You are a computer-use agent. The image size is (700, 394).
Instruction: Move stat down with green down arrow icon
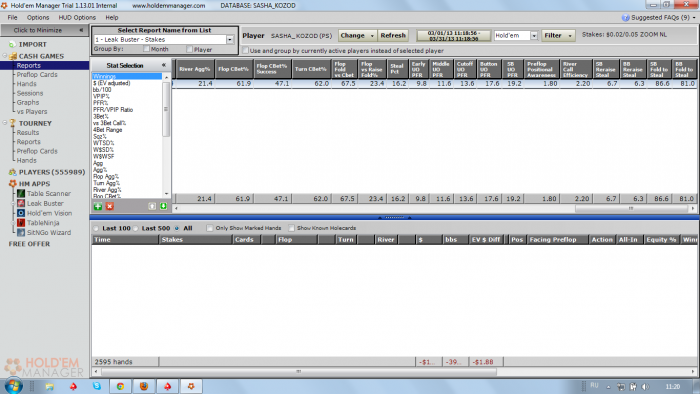(163, 206)
